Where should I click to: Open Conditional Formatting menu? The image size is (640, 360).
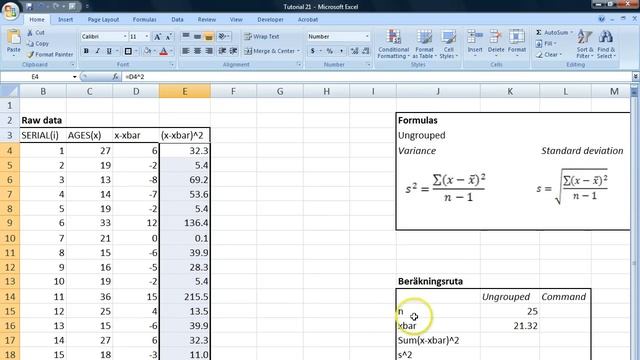(393, 44)
